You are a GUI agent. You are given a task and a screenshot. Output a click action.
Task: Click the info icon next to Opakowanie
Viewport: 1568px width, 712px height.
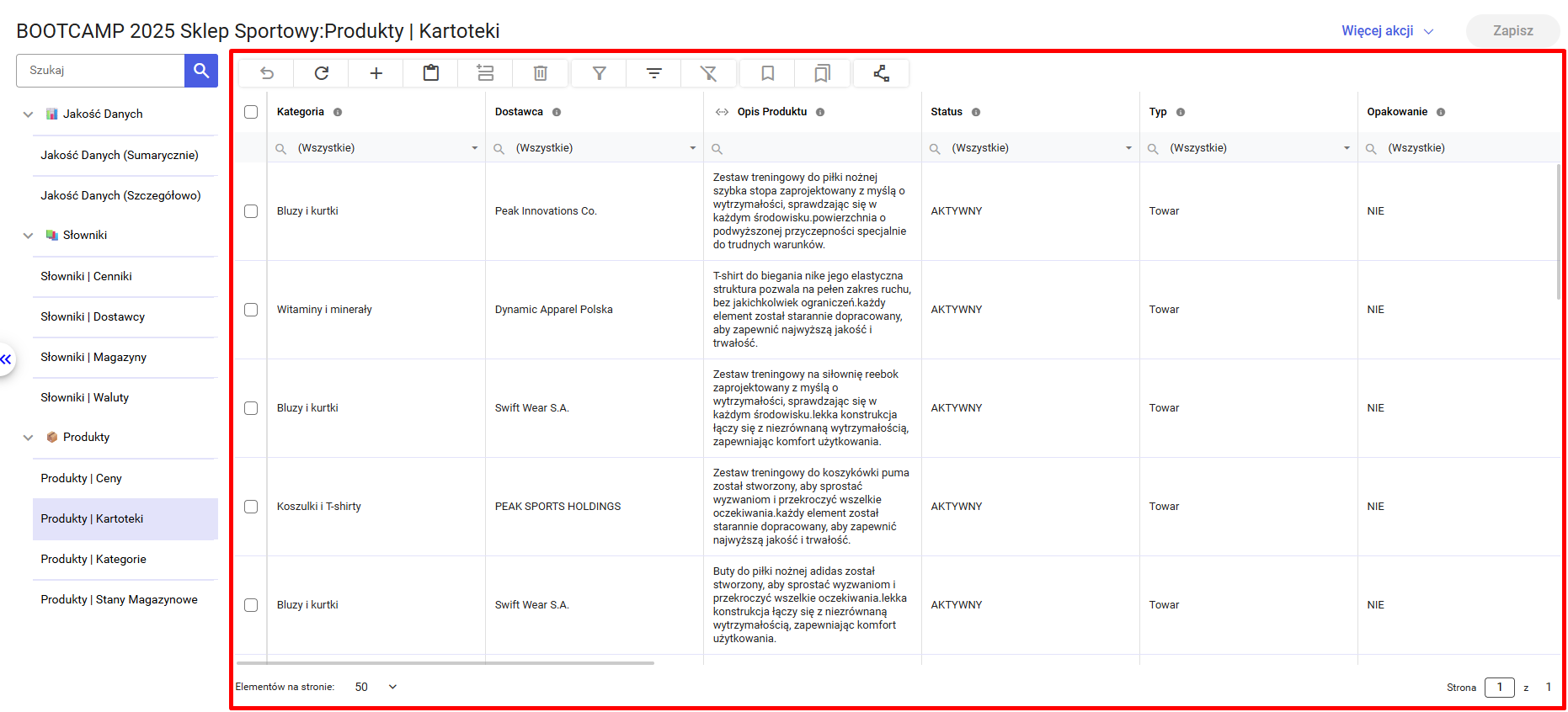(x=1441, y=112)
